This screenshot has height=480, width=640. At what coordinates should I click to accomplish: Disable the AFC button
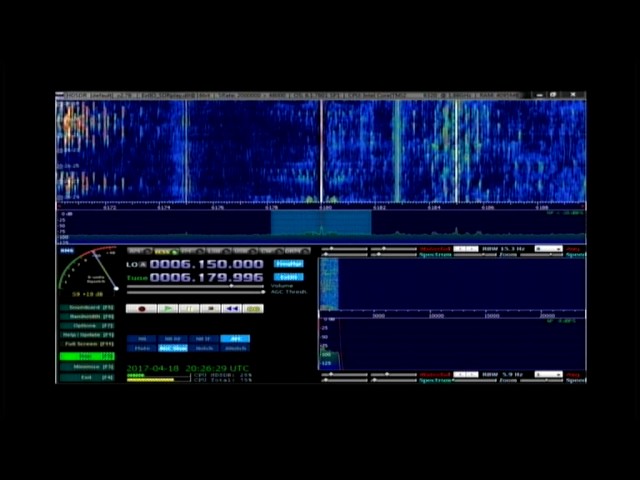pos(235,339)
